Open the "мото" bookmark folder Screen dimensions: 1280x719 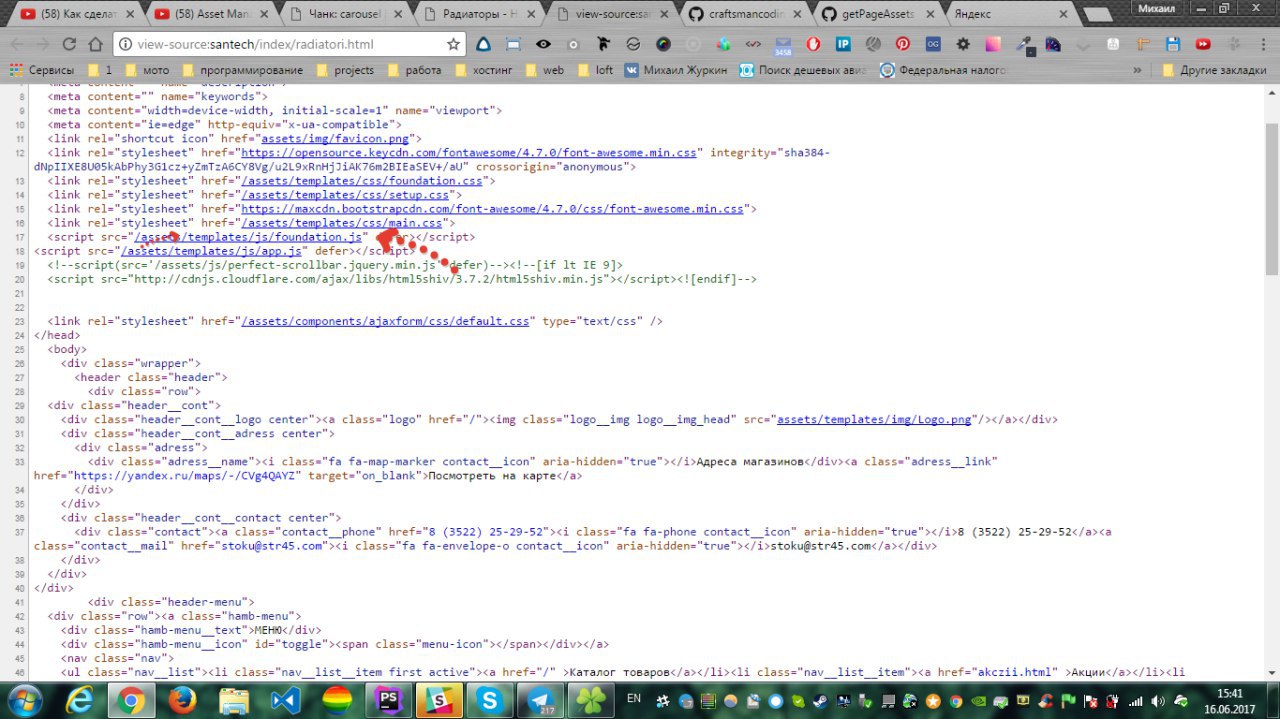146,70
